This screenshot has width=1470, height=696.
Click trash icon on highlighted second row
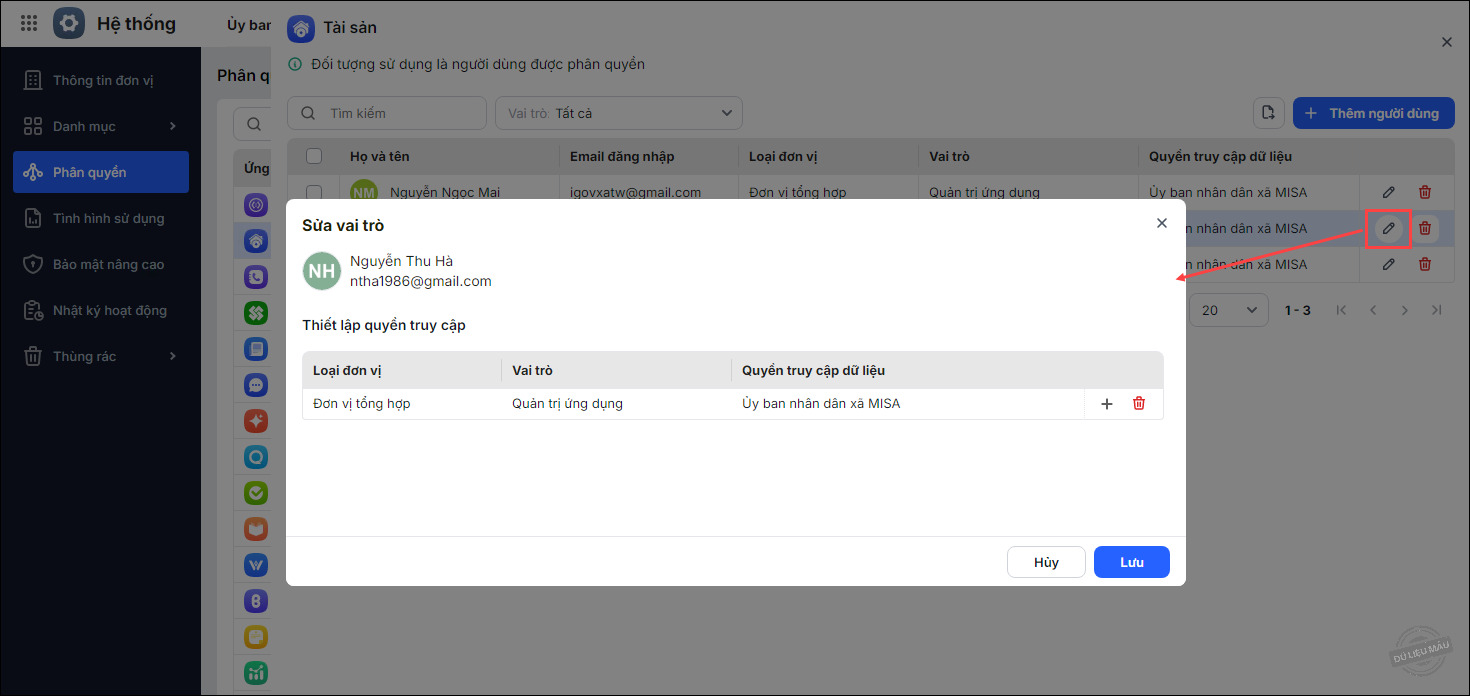(1425, 228)
